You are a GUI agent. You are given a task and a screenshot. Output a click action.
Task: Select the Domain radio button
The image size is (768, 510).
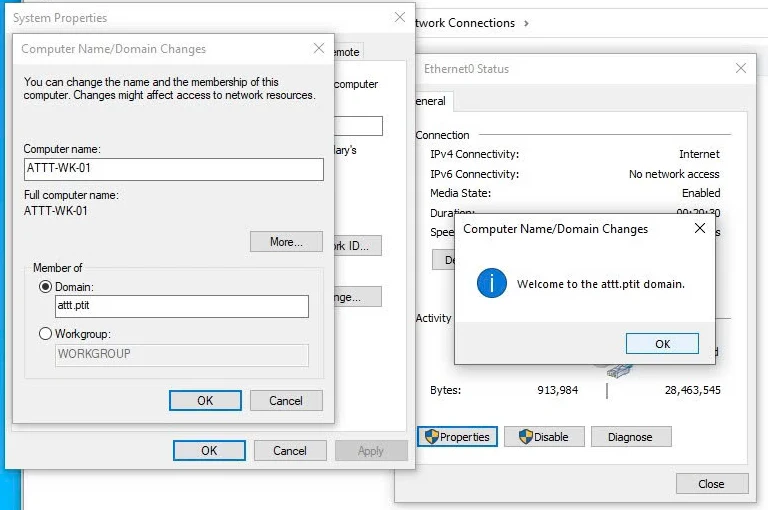(x=45, y=287)
